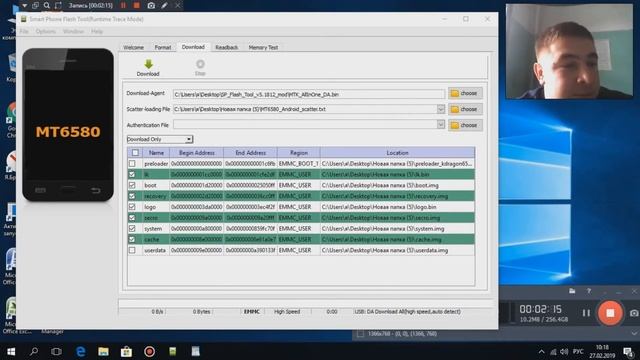Open the Options menu
Screen dimensions: 640x360
46,31
